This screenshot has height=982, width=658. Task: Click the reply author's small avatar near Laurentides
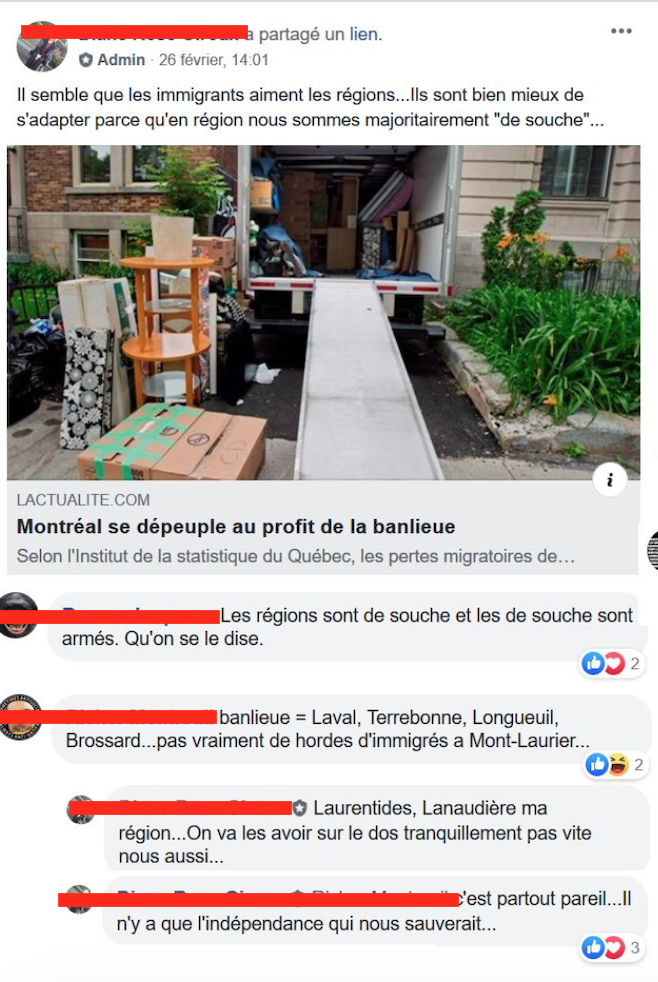click(81, 809)
